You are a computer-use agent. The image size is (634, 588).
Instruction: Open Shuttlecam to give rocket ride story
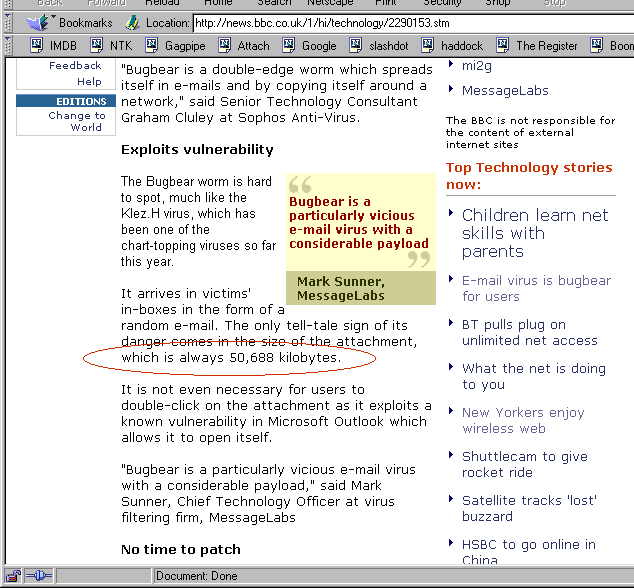tap(525, 465)
